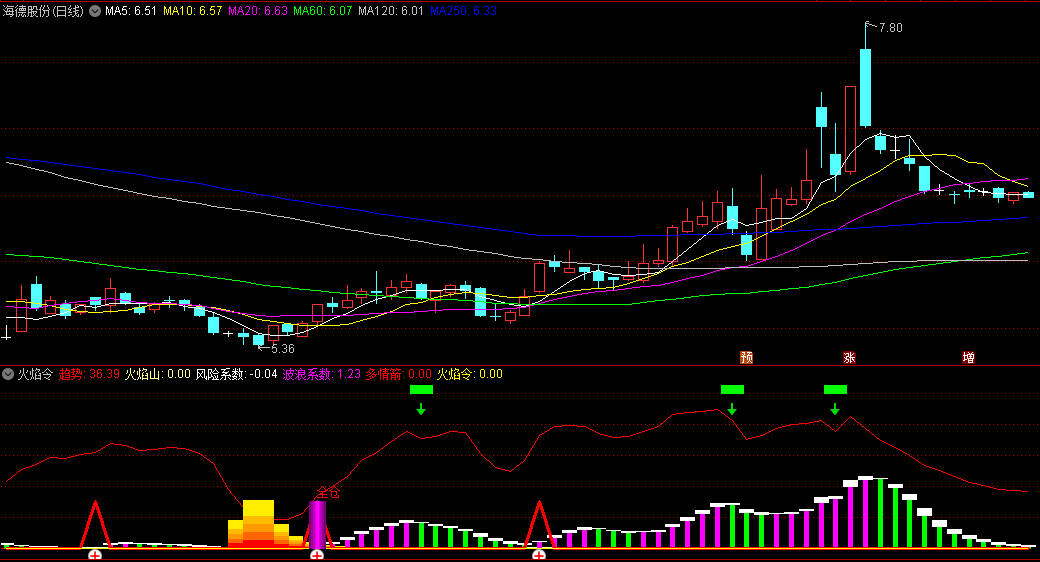Screen dimensions: 1040x562
Task: Click the rightmost red plus marker in indicator panel
Action: tap(539, 555)
